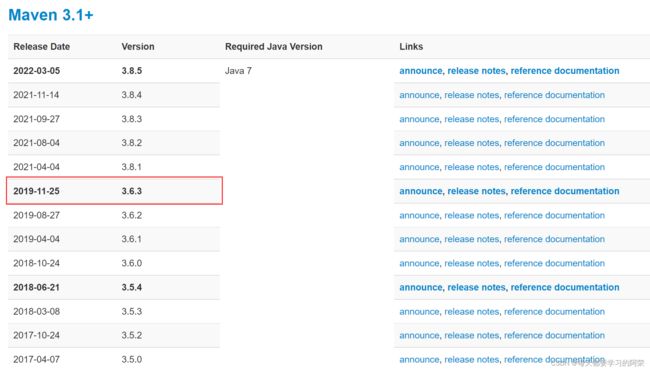Open reference documentation for version 3.6.3
Screen dimensions: 650x370
pyautogui.click(x=565, y=191)
